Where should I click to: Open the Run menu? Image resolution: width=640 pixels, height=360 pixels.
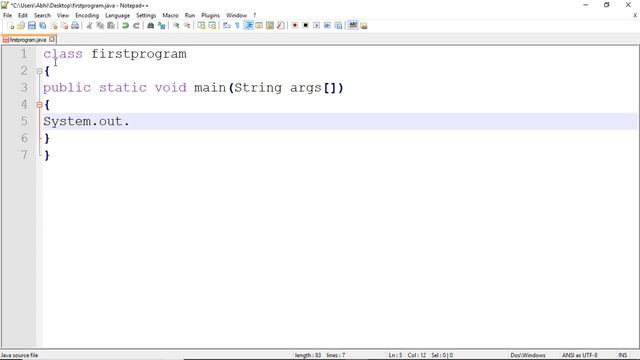click(x=190, y=16)
